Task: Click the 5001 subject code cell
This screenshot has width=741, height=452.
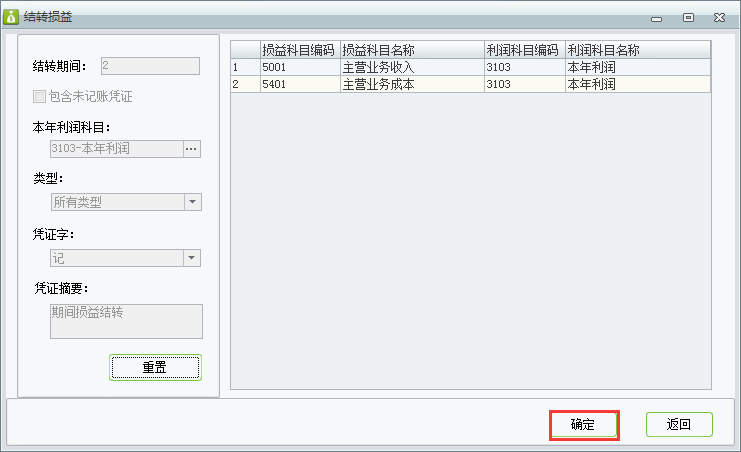Action: click(x=300, y=67)
